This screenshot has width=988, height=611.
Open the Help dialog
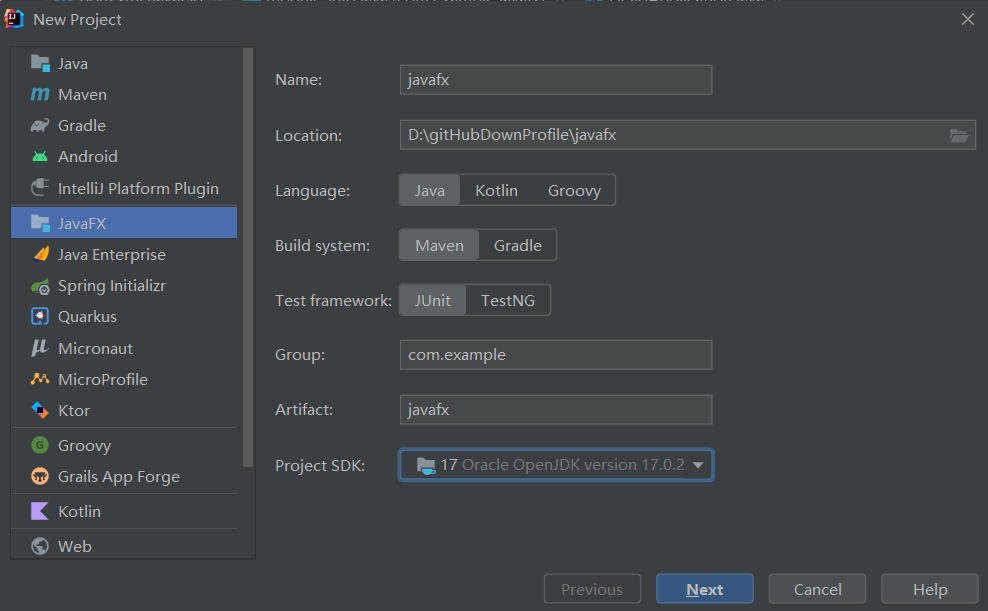tap(929, 589)
